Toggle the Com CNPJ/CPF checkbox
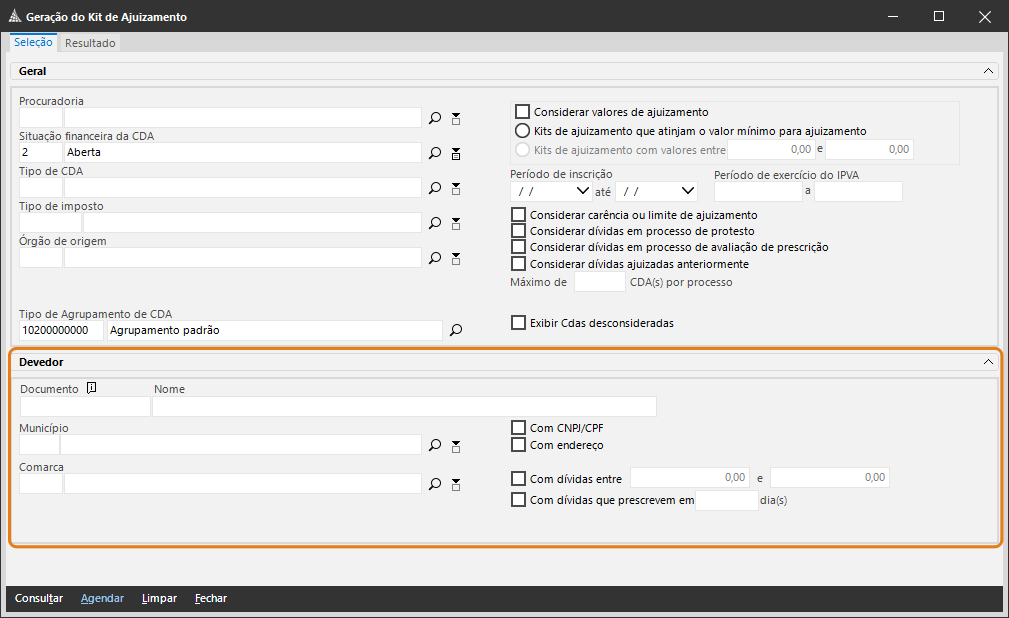This screenshot has width=1009, height=618. (518, 428)
